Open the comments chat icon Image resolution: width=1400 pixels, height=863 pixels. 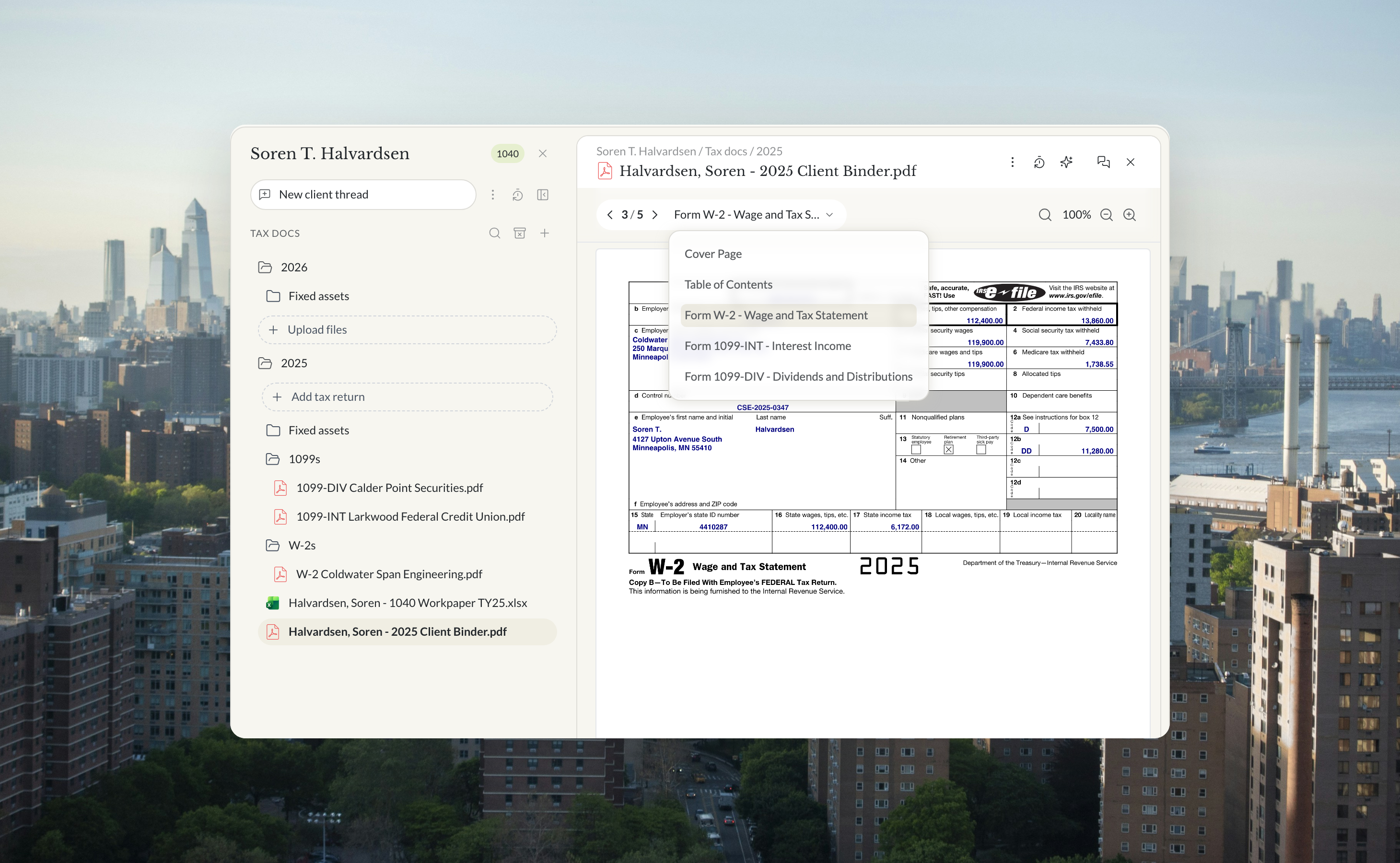pyautogui.click(x=1103, y=162)
